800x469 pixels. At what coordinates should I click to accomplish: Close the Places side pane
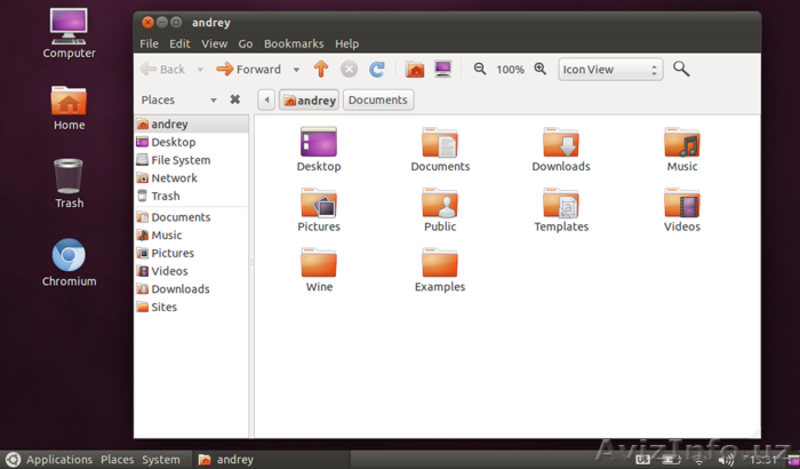(235, 100)
